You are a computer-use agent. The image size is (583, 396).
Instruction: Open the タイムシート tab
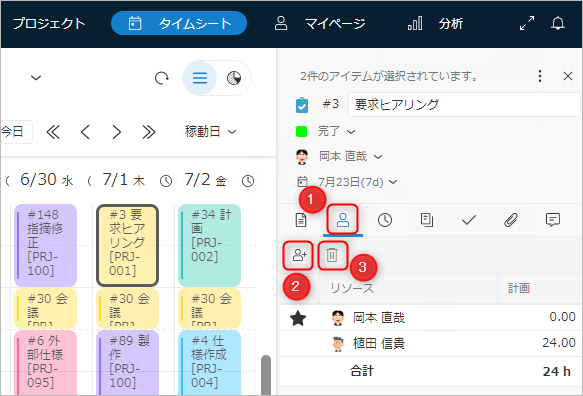pyautogui.click(x=179, y=23)
